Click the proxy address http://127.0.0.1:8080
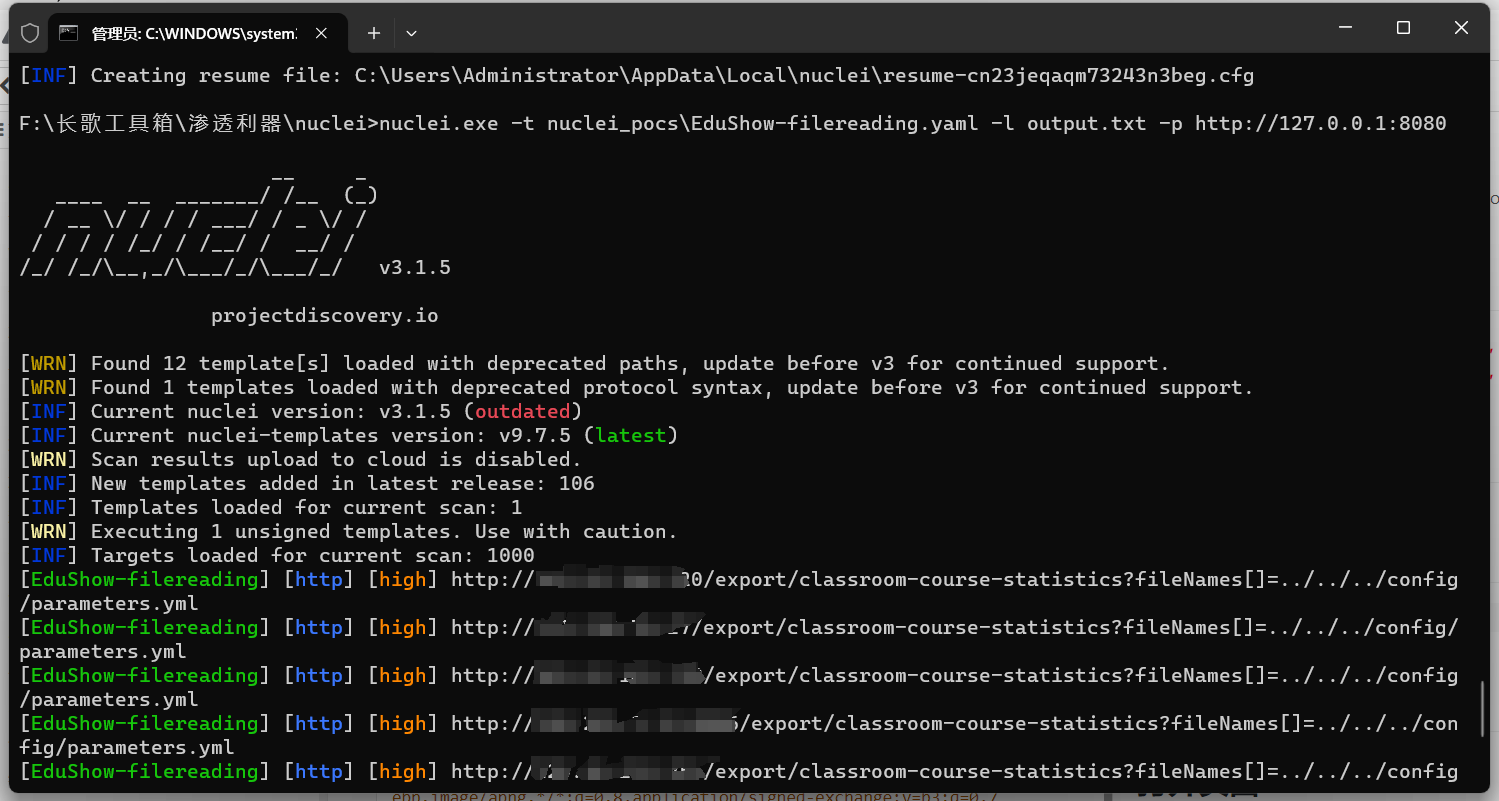The width and height of the screenshot is (1499, 801). 1321,123
